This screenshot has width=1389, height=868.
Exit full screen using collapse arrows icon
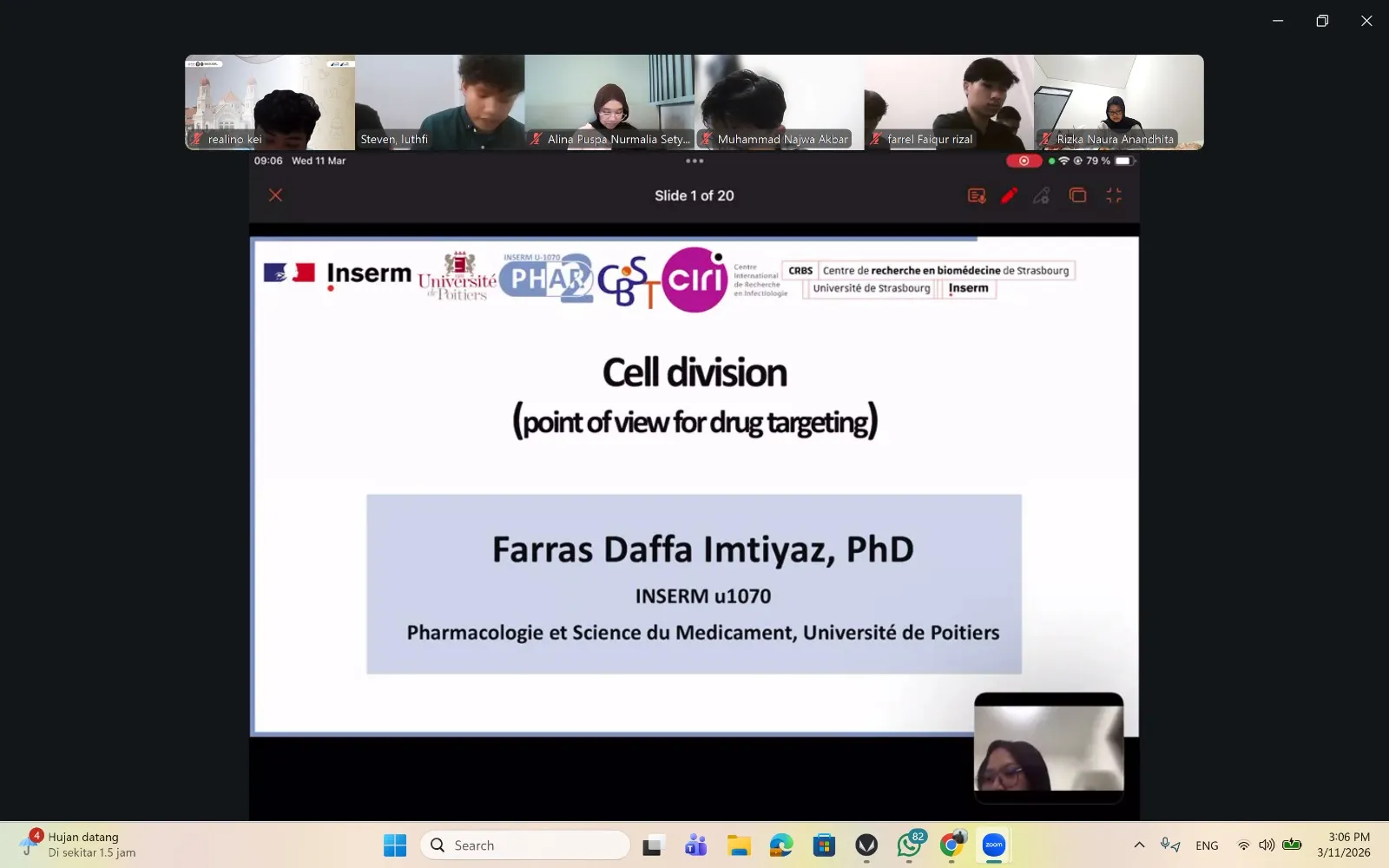(1114, 196)
